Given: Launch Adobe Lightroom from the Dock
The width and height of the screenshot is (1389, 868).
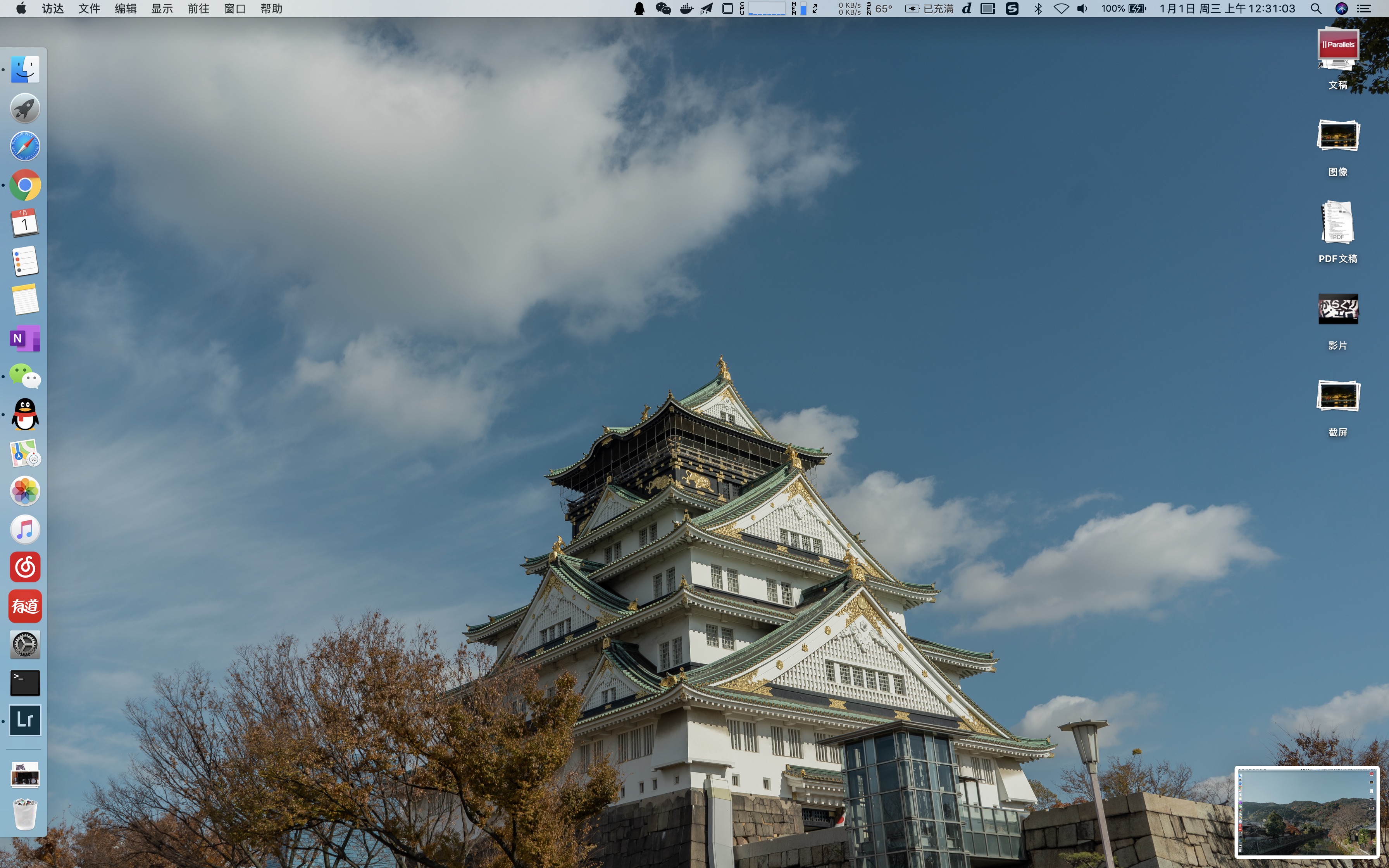Looking at the screenshot, I should coord(25,720).
